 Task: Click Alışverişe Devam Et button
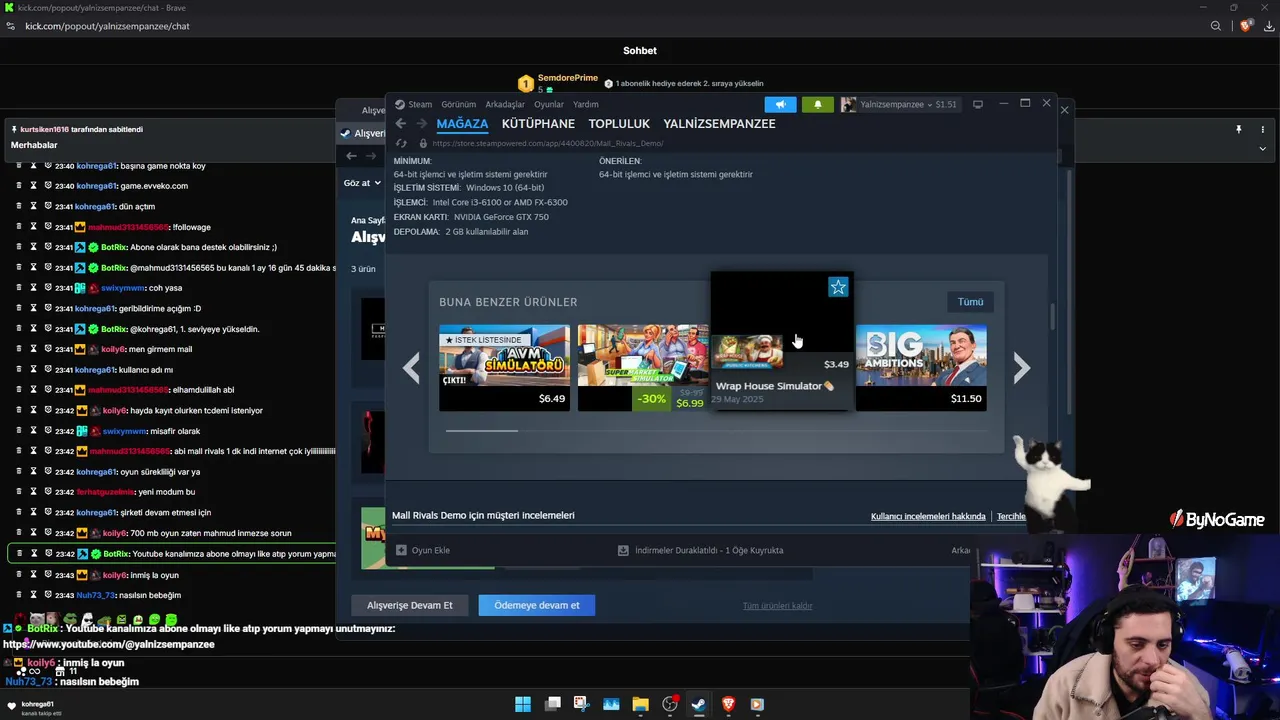pos(410,605)
